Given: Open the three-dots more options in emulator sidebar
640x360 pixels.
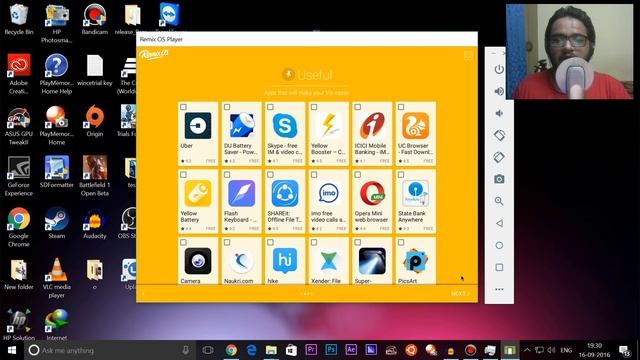Looking at the screenshot, I should 499,289.
